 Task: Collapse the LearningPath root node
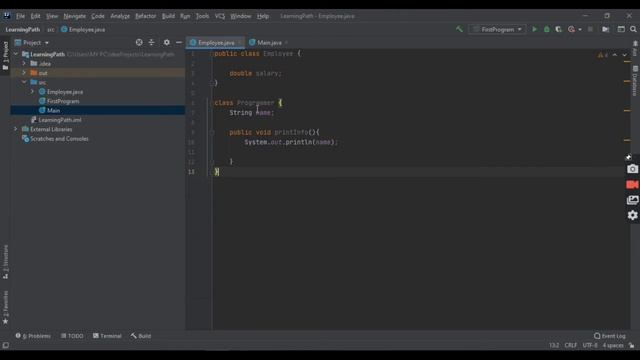[16, 54]
